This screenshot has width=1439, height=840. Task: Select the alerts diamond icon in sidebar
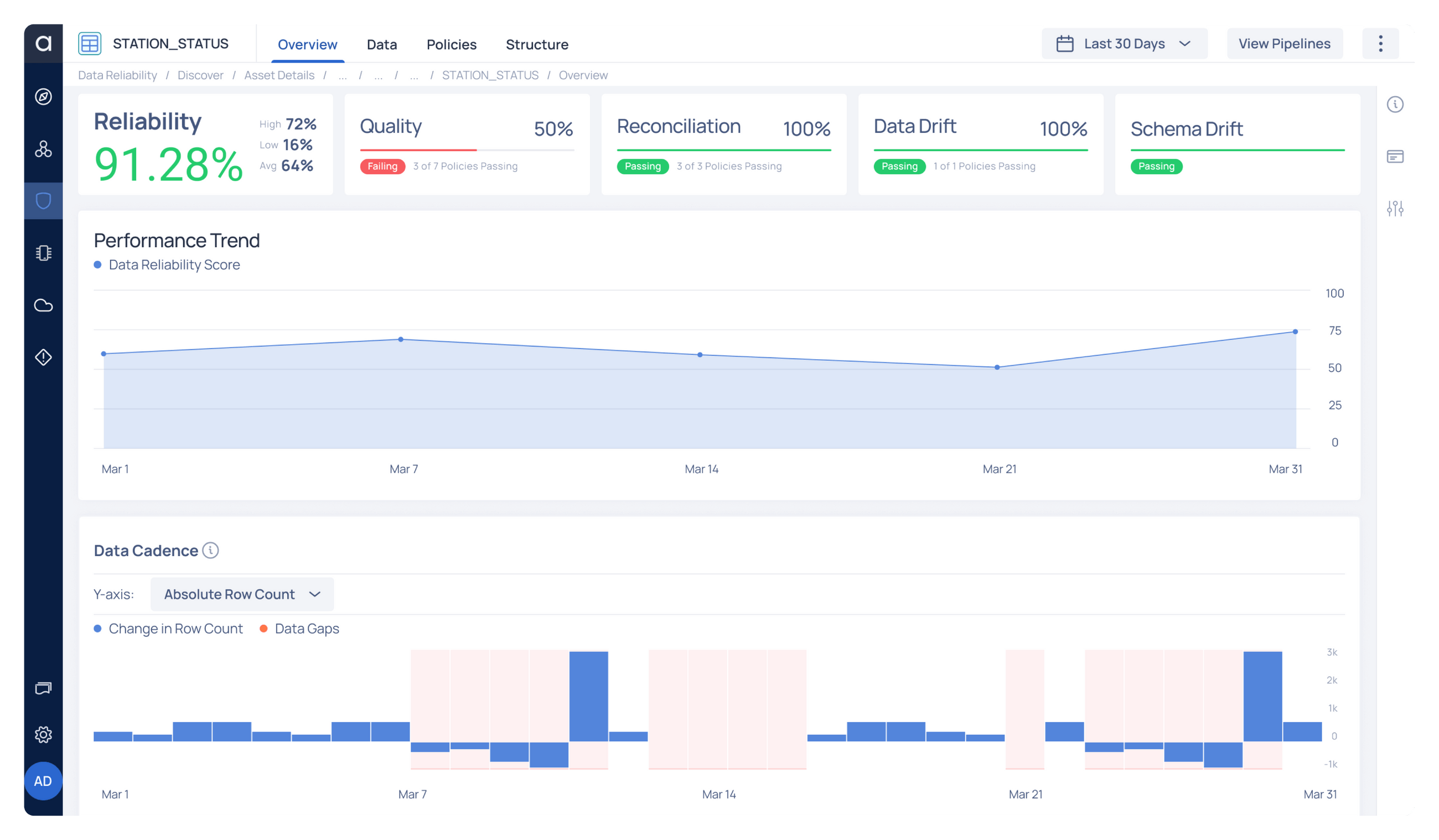[43, 357]
